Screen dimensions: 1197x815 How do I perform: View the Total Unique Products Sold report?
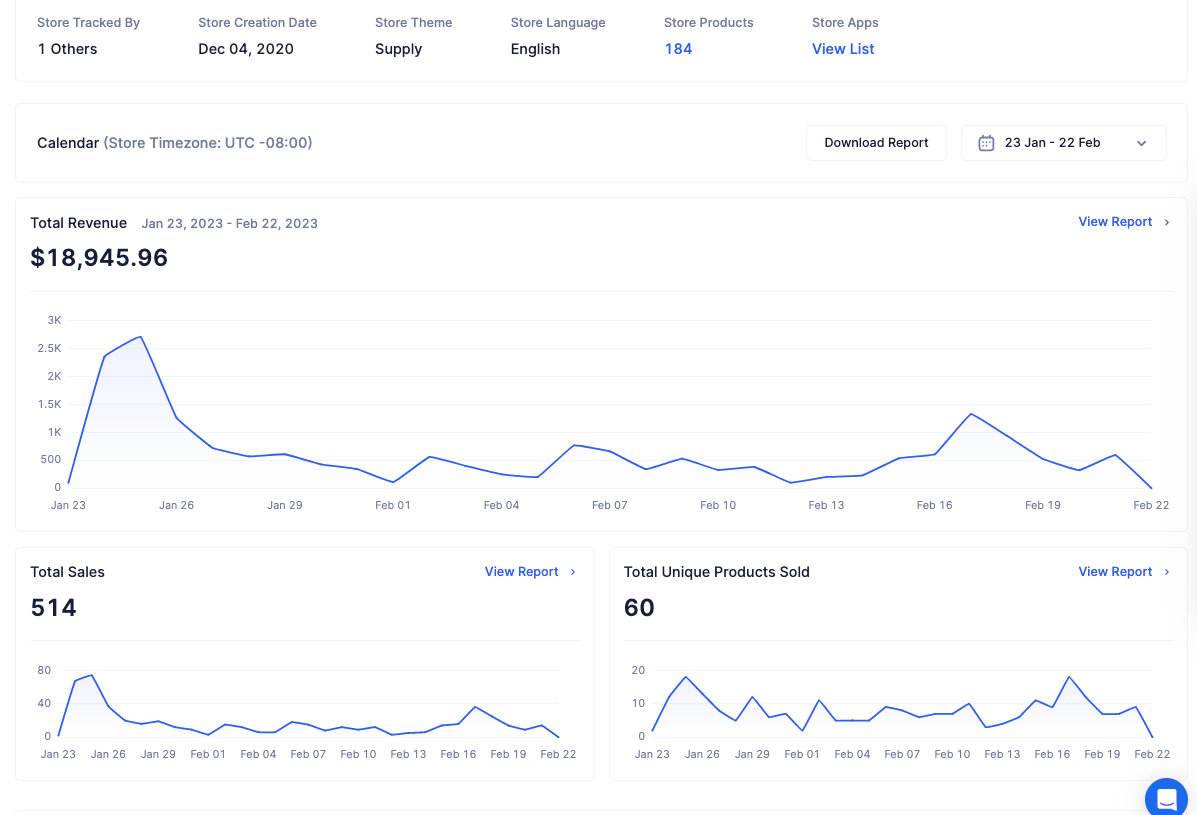[x=1115, y=572]
